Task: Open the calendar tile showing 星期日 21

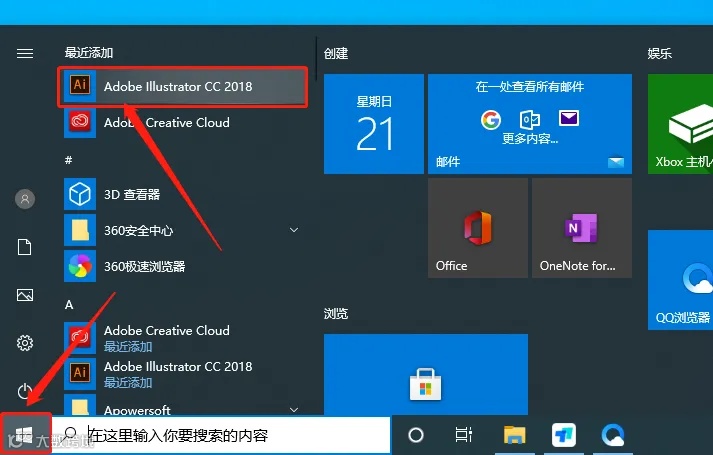Action: (374, 124)
